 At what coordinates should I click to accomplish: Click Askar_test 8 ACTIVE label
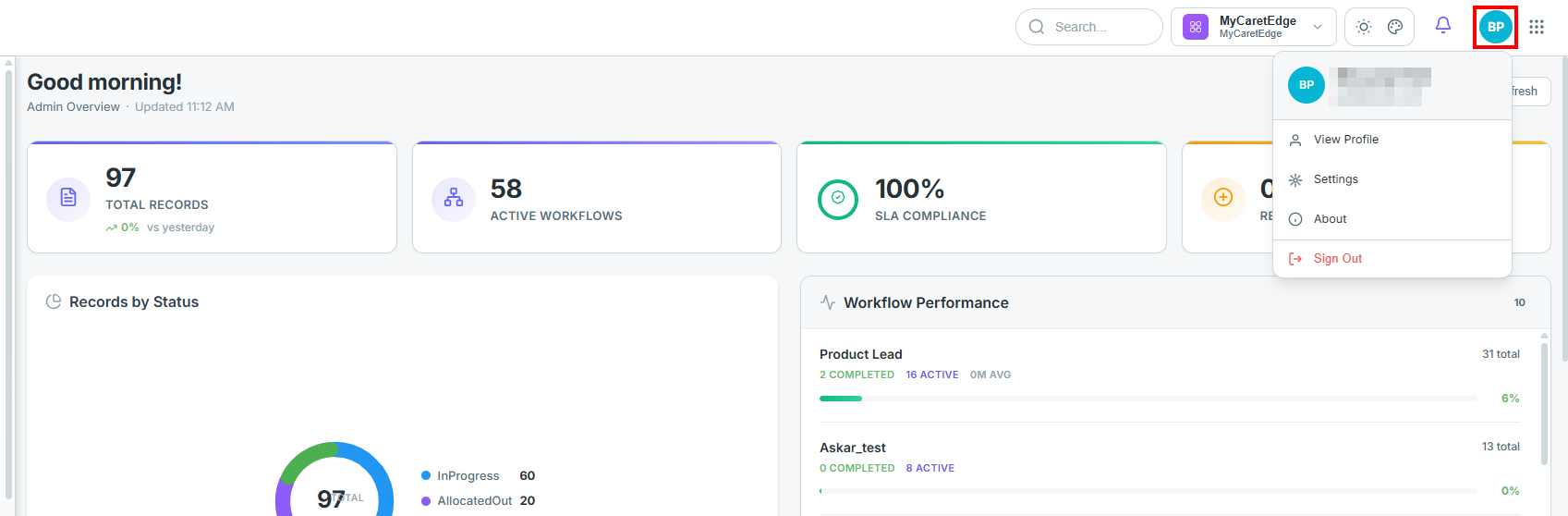930,469
